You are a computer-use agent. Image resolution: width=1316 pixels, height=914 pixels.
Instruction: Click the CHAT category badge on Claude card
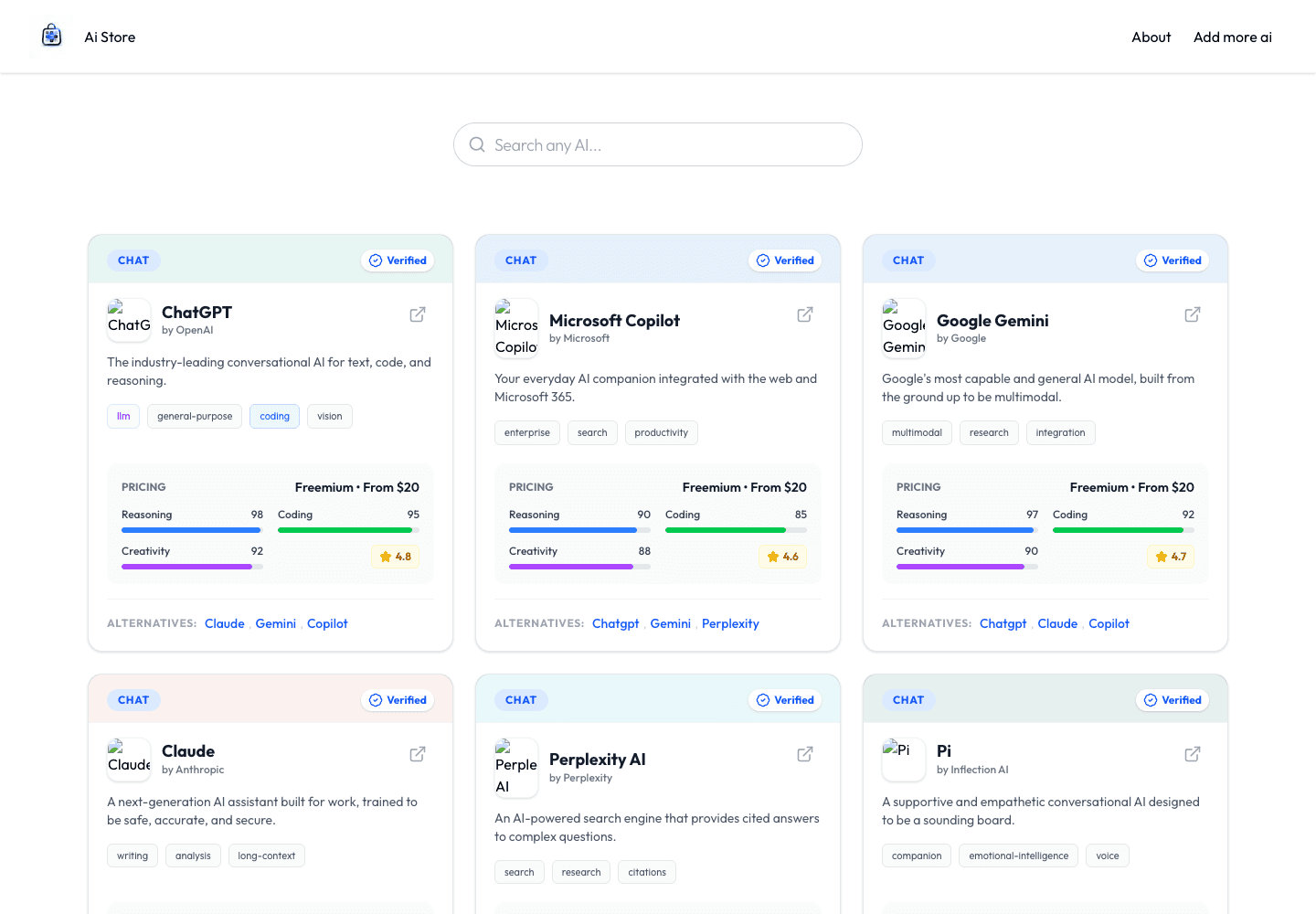(x=133, y=700)
